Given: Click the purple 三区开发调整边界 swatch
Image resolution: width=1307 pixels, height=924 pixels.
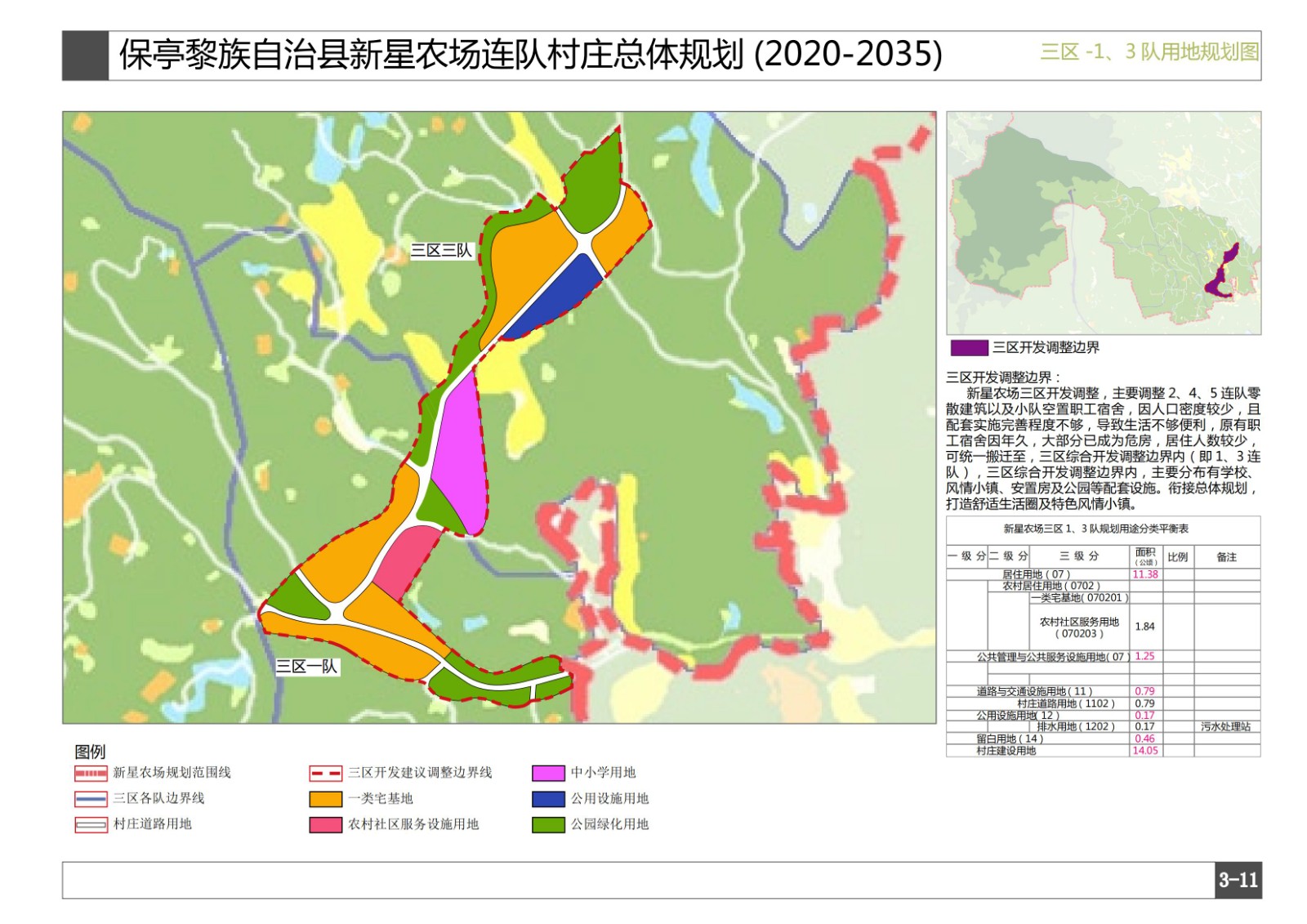Looking at the screenshot, I should click(969, 348).
